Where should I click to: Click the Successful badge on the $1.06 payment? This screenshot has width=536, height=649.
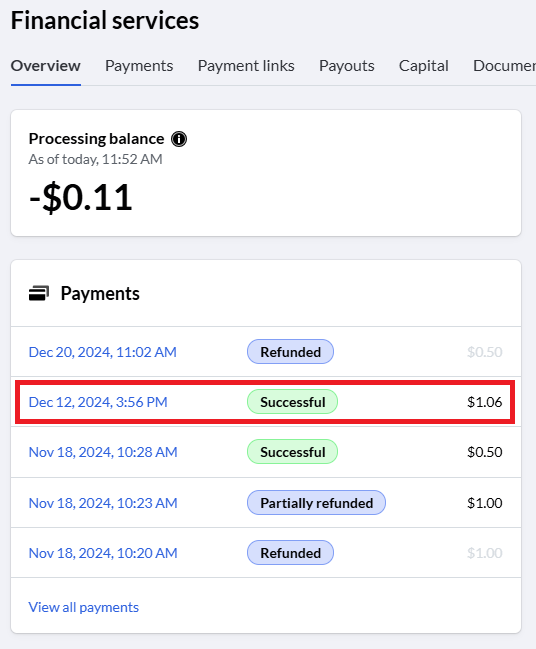pos(292,402)
